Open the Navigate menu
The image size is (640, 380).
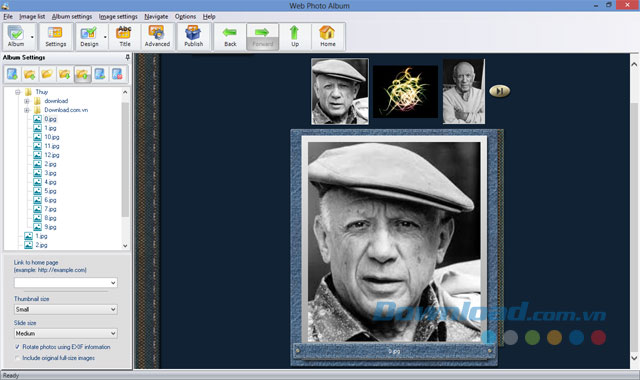point(156,16)
